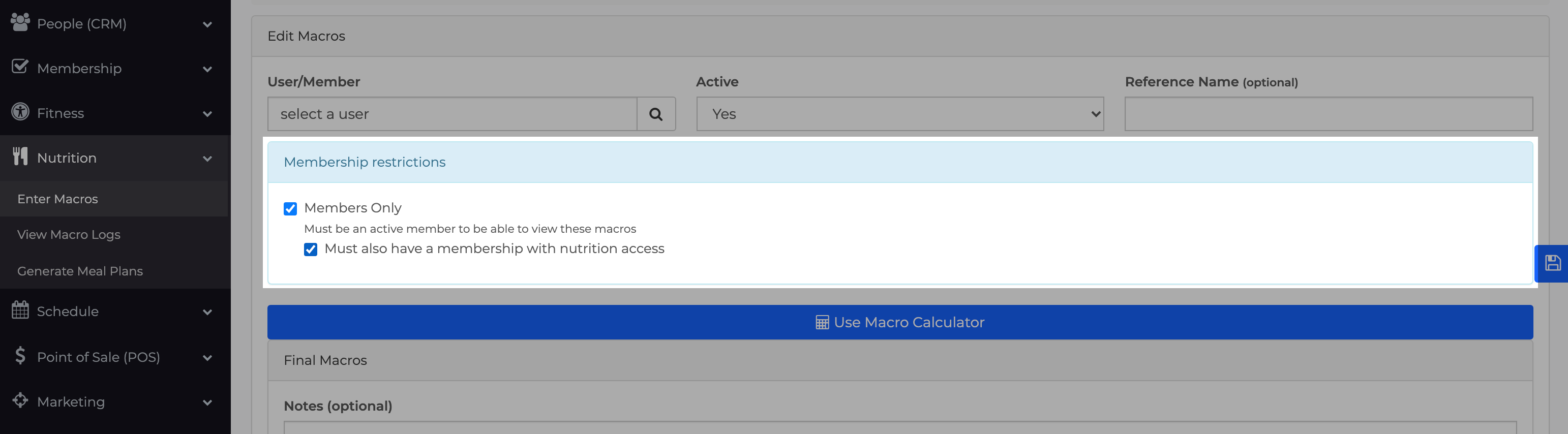The image size is (1568, 434).
Task: Click the Final Macros section header
Action: tap(899, 360)
